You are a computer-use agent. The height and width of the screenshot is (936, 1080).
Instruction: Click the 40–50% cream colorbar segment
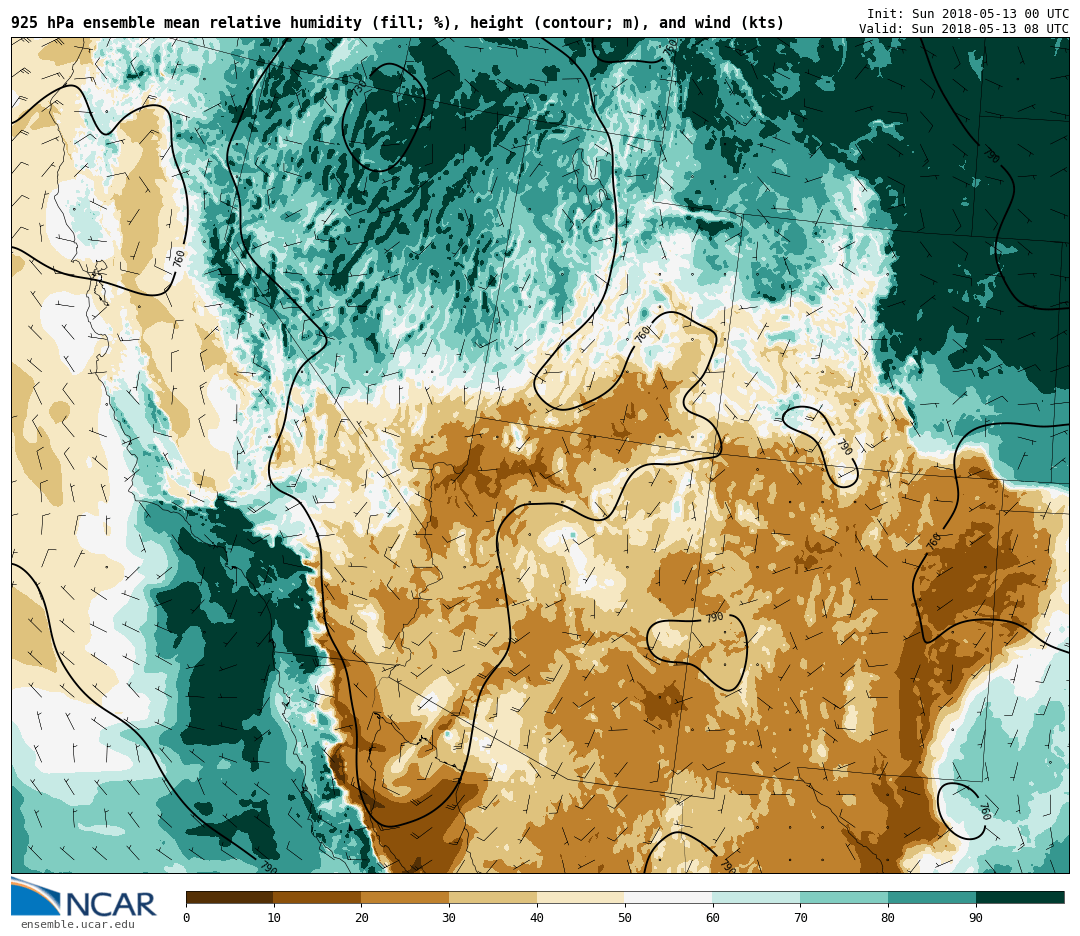point(580,897)
